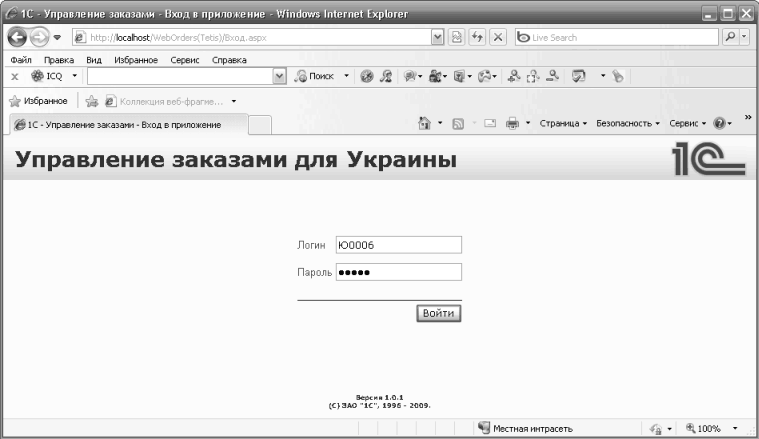
Task: Click the Print icon in command bar
Action: [x=512, y=123]
